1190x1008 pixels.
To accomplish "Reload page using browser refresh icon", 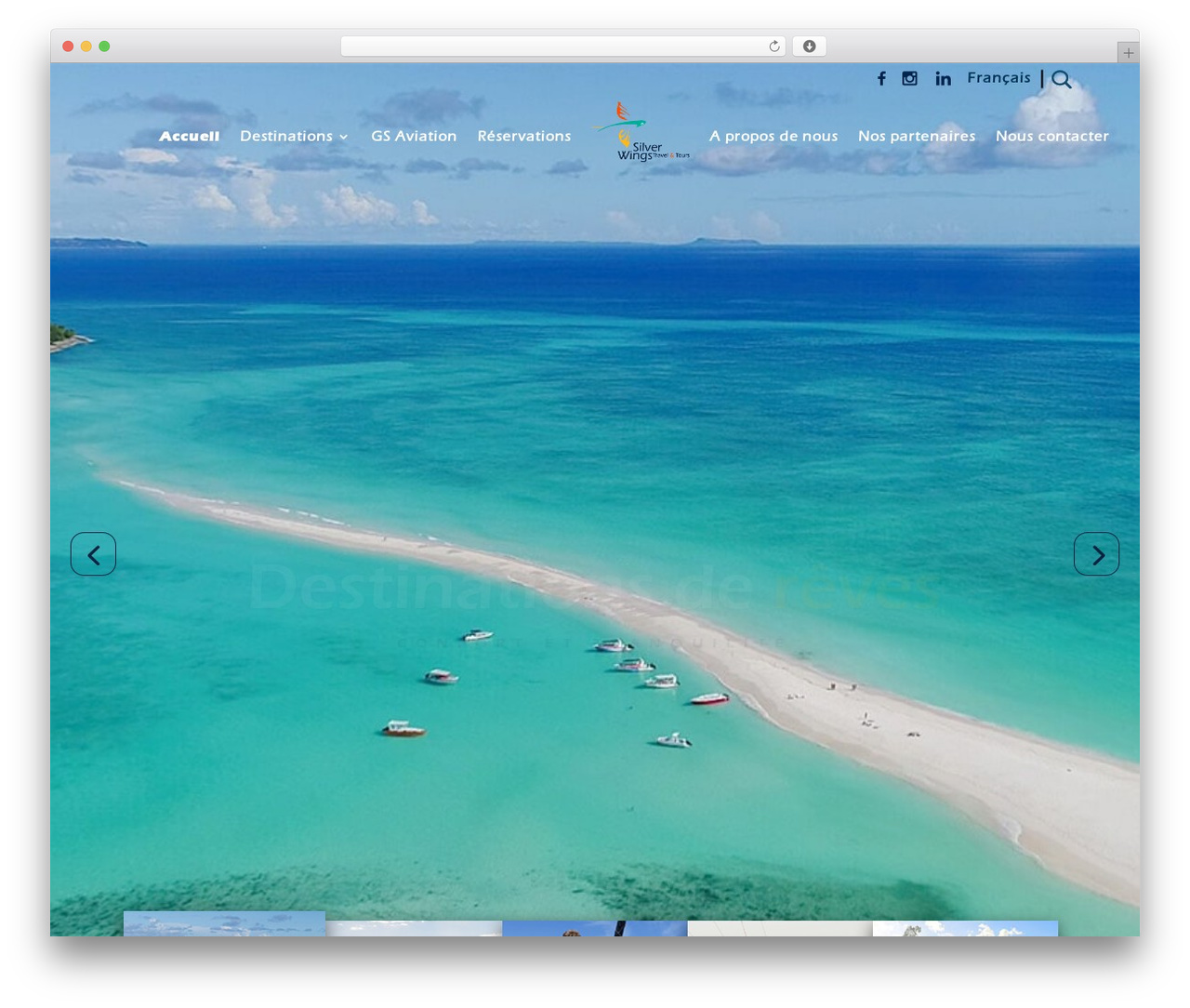I will click(774, 46).
